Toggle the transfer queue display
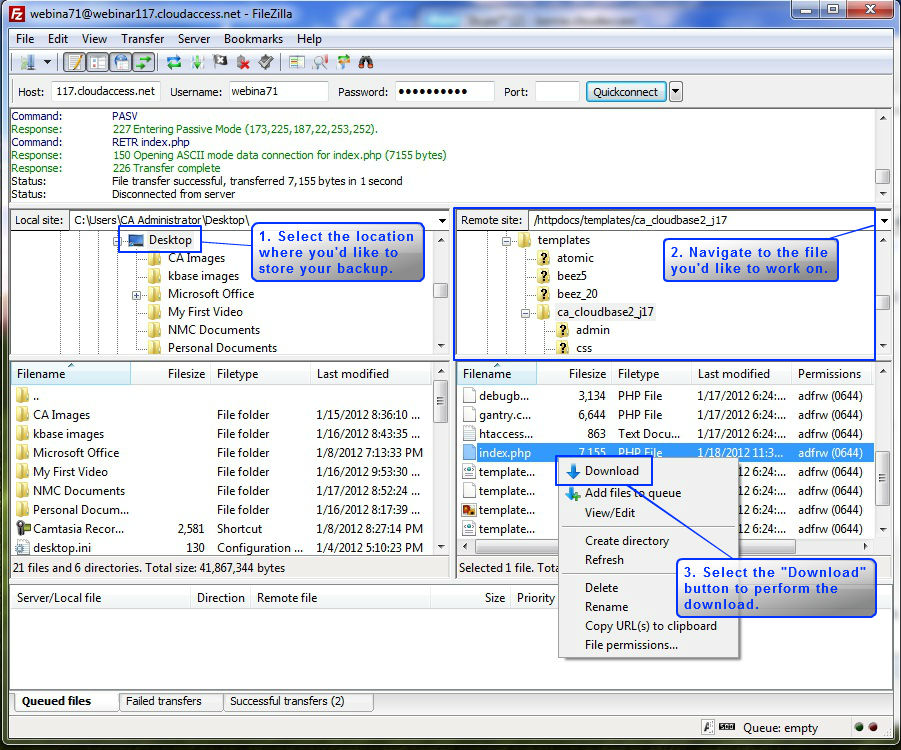The image size is (901, 750). point(144,62)
